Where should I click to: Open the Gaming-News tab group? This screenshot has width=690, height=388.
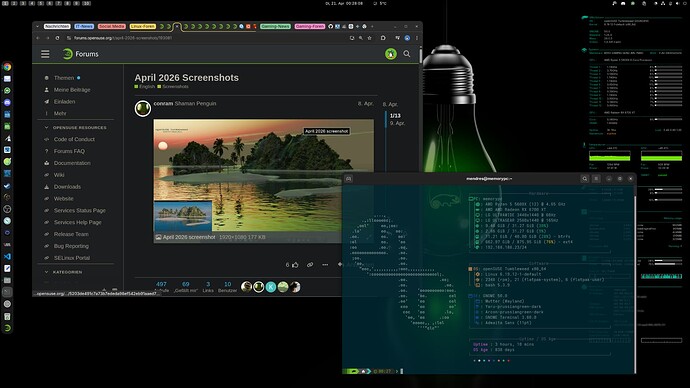275,26
